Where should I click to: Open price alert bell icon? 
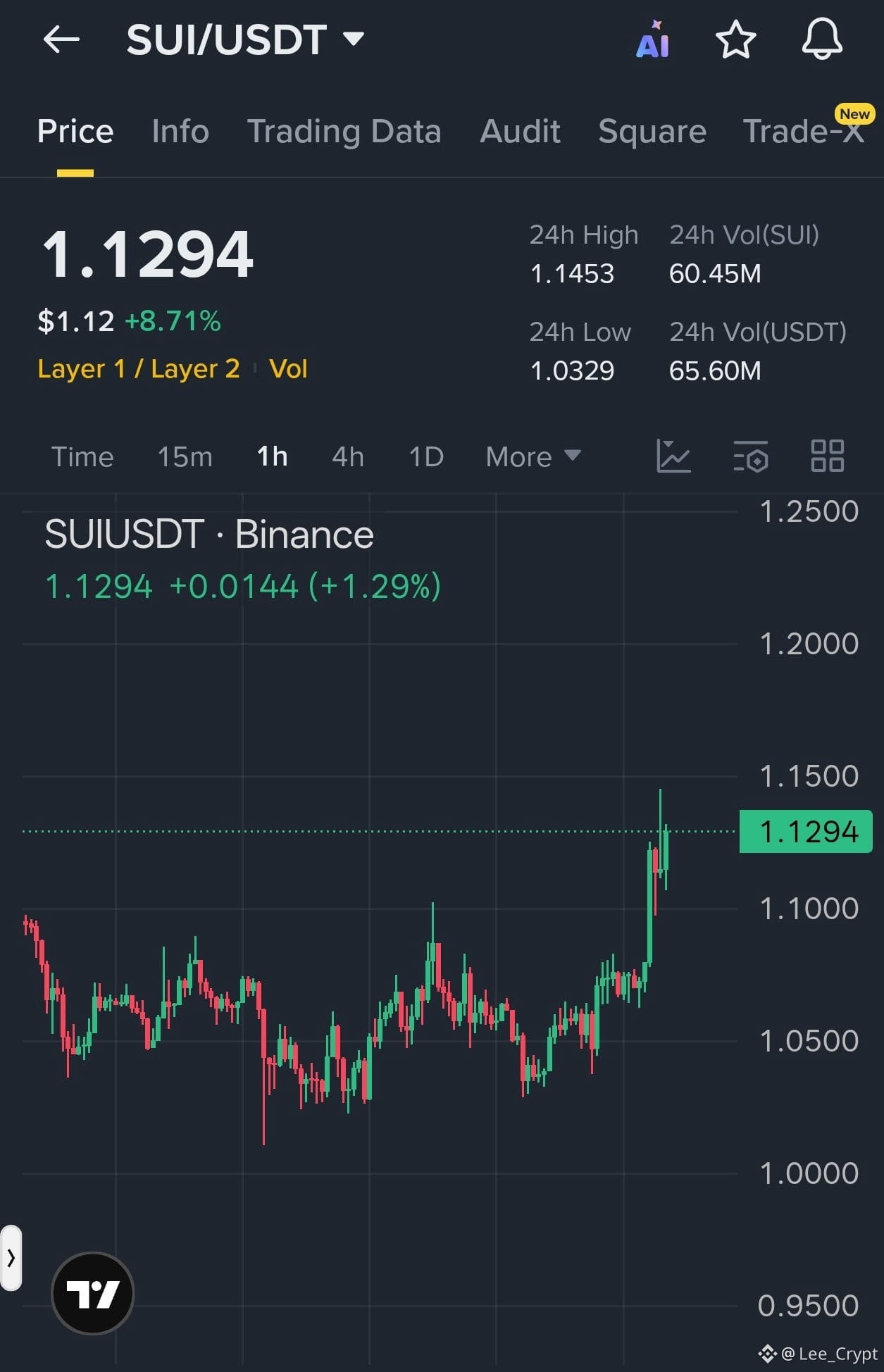[x=822, y=39]
